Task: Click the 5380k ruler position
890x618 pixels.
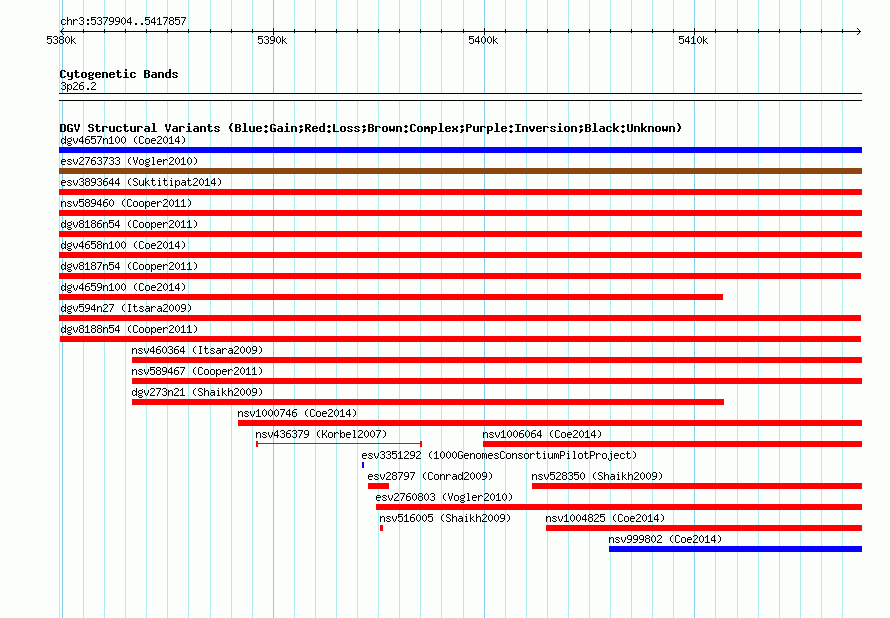Action: coord(61,40)
